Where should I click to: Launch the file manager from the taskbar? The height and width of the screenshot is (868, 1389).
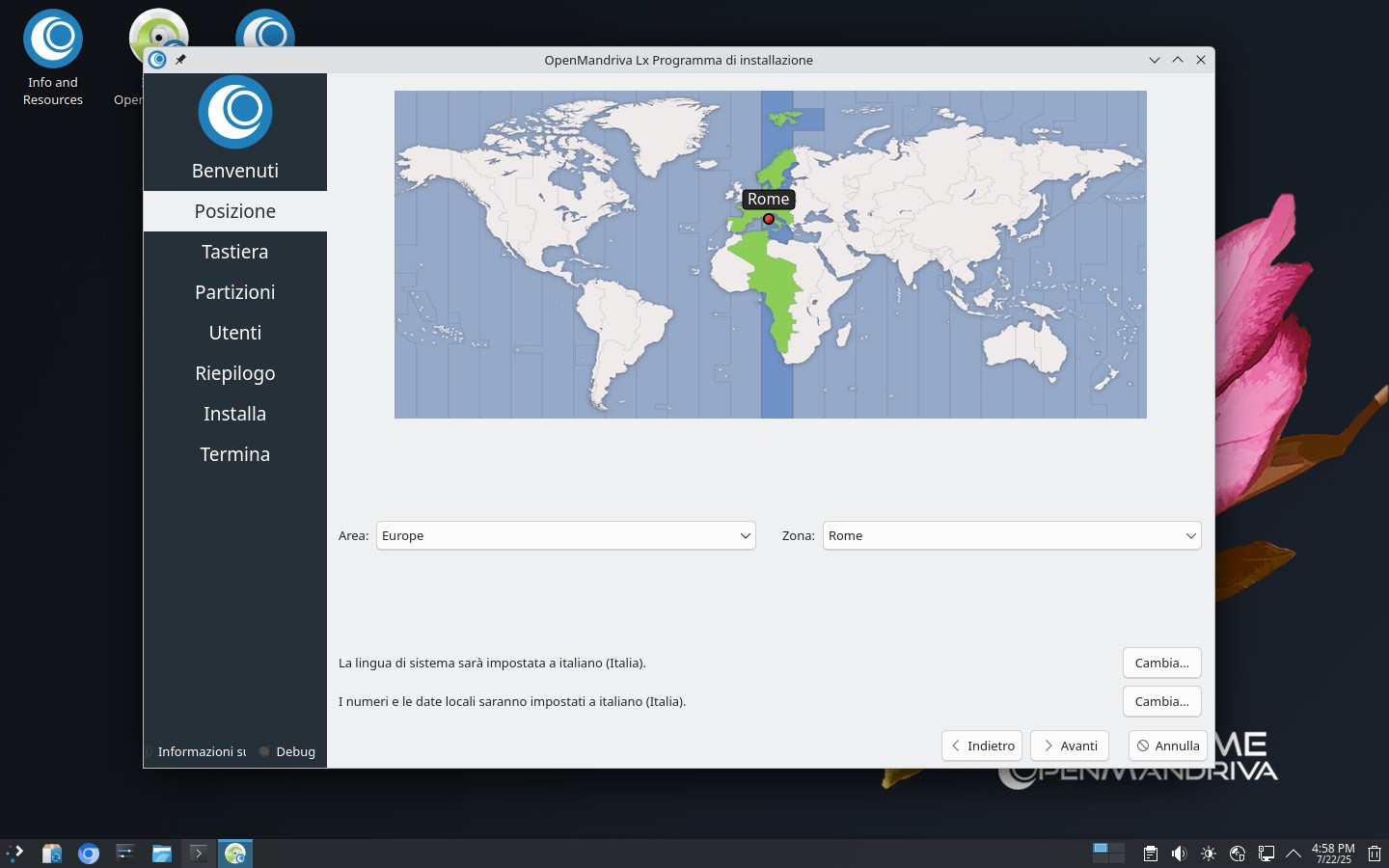point(161,854)
